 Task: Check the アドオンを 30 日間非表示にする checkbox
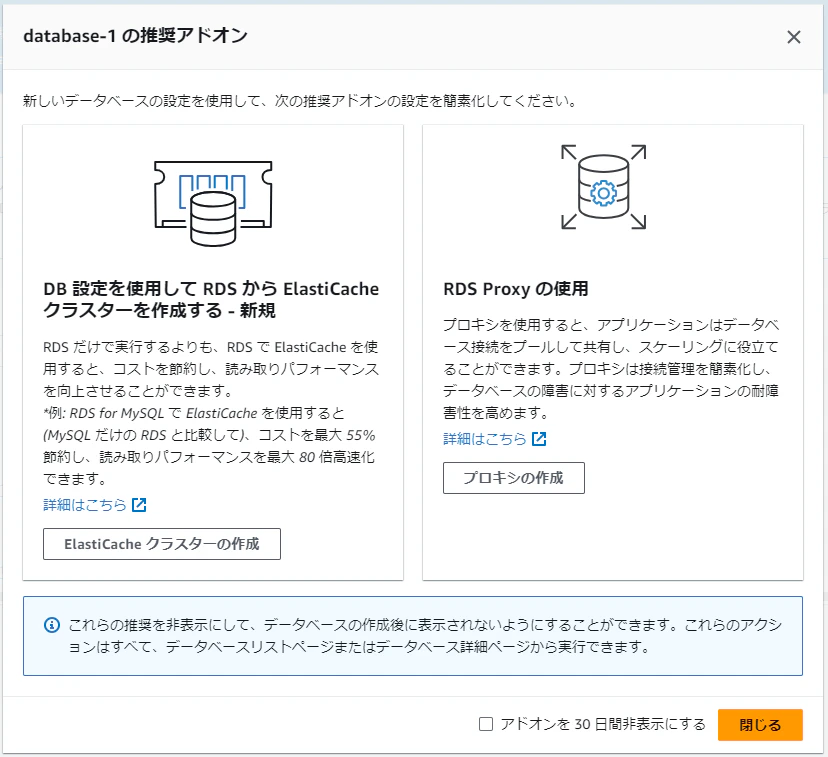[486, 724]
